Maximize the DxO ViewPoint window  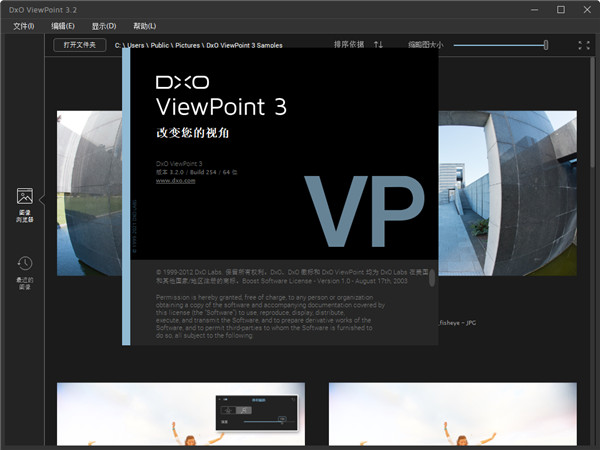coord(560,10)
